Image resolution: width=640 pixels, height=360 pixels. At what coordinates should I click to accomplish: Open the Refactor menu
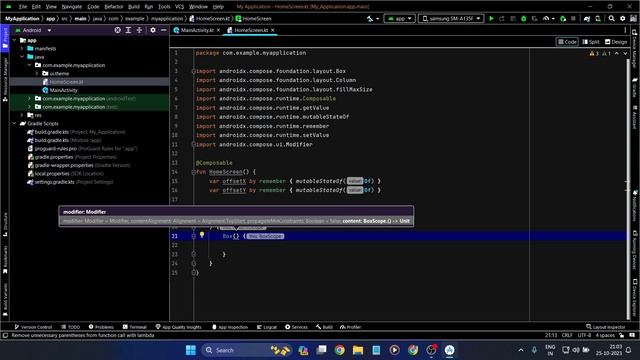pos(114,7)
